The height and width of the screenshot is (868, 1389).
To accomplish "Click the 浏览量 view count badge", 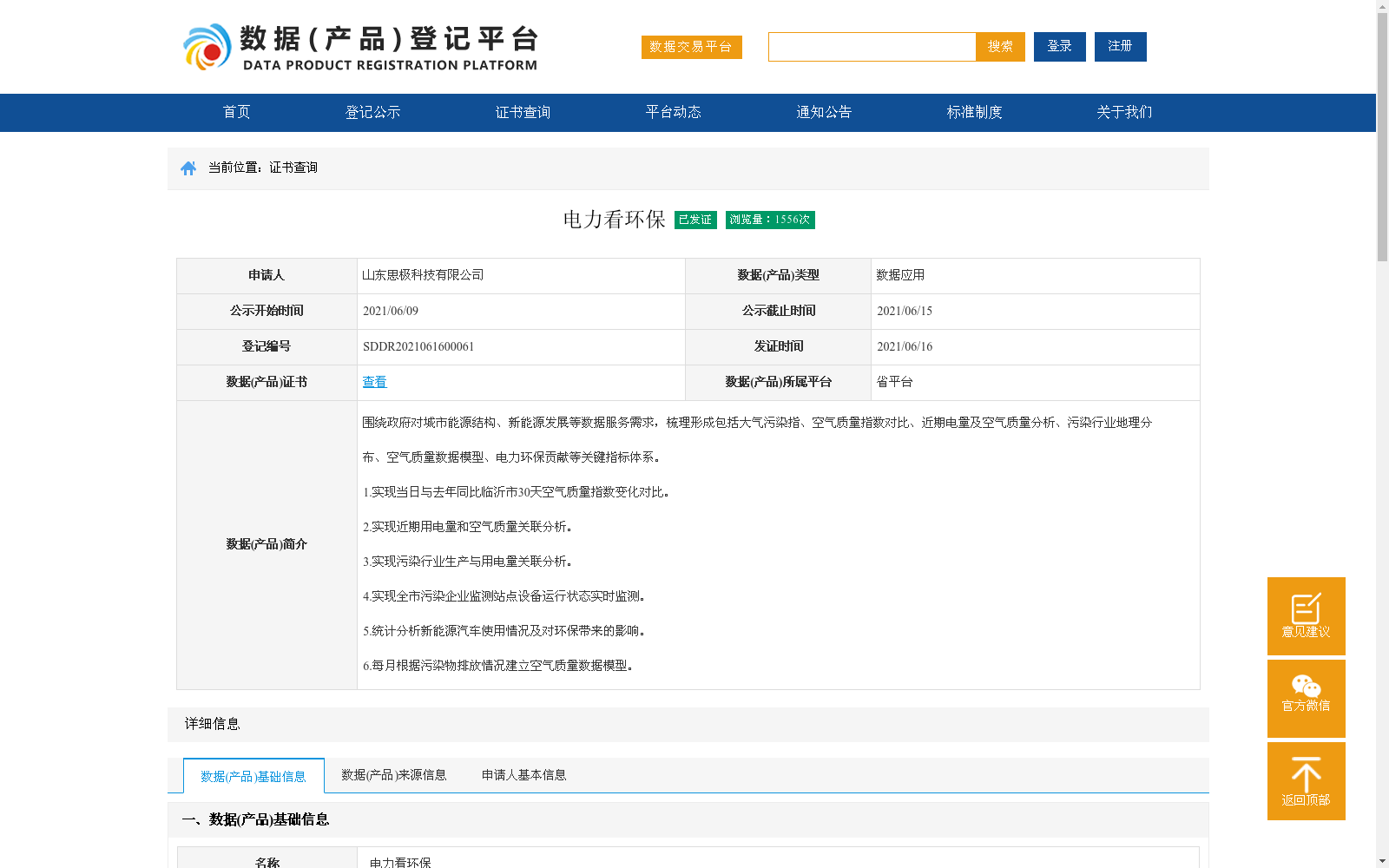I will tap(769, 220).
